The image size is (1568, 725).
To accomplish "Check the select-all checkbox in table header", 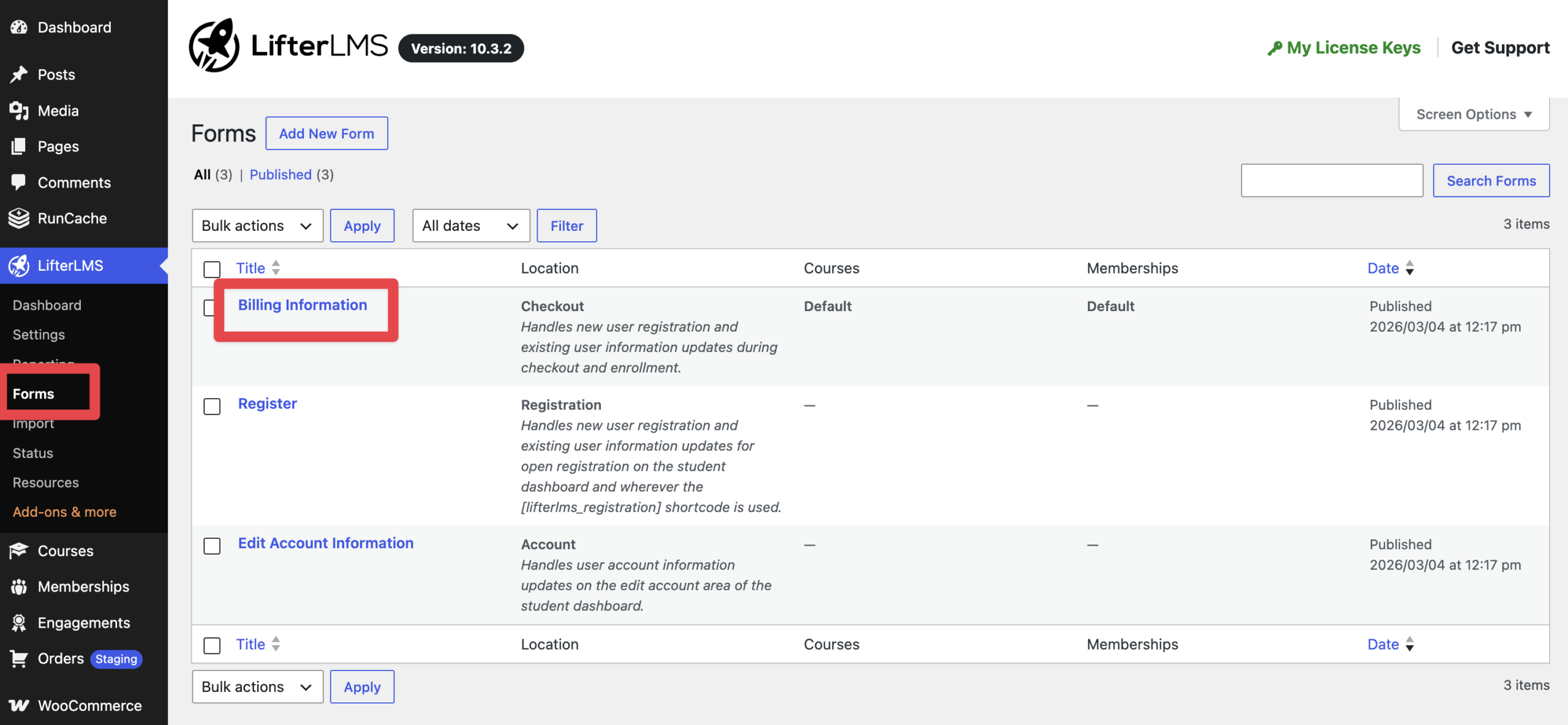I will pos(212,269).
